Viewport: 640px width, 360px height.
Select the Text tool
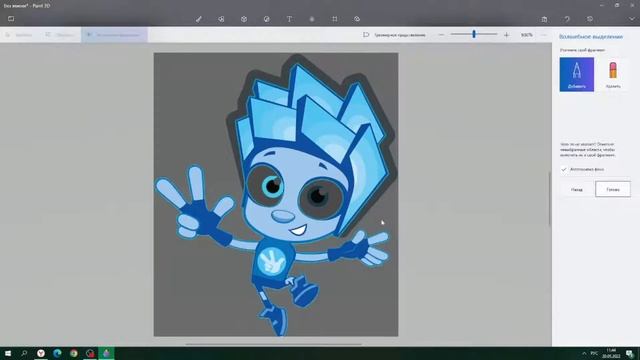(289, 19)
